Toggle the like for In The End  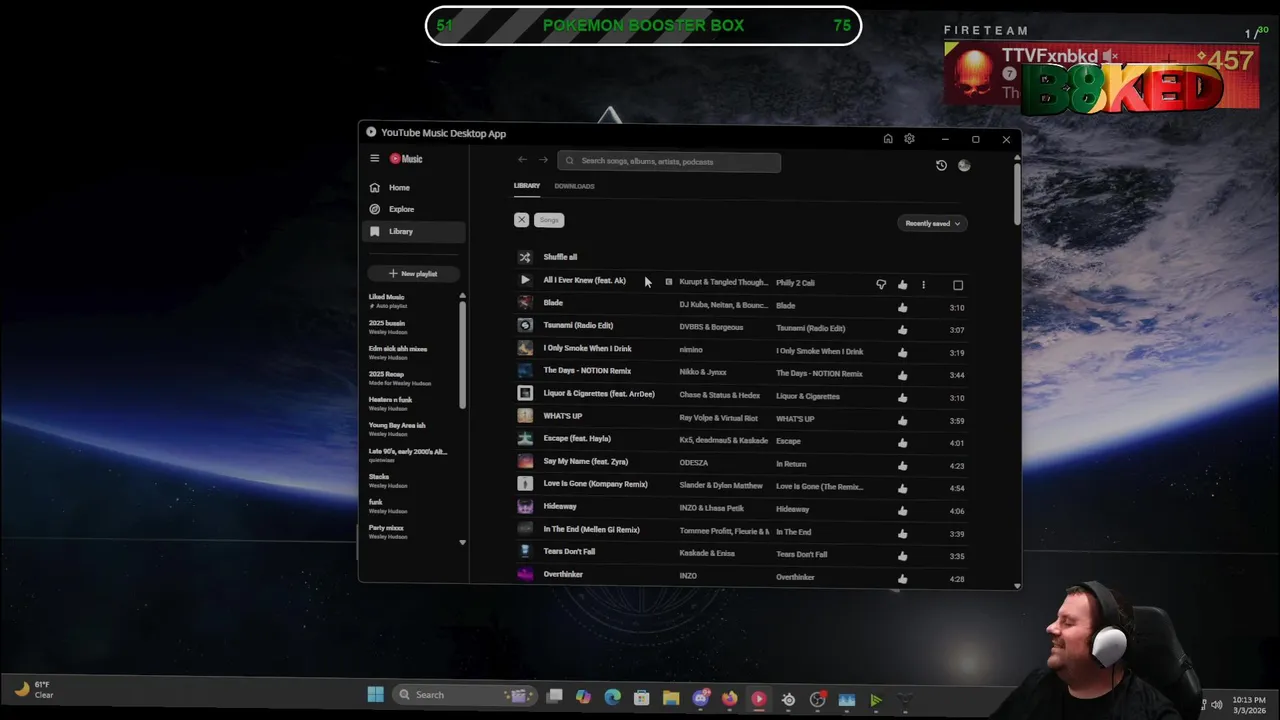903,534
